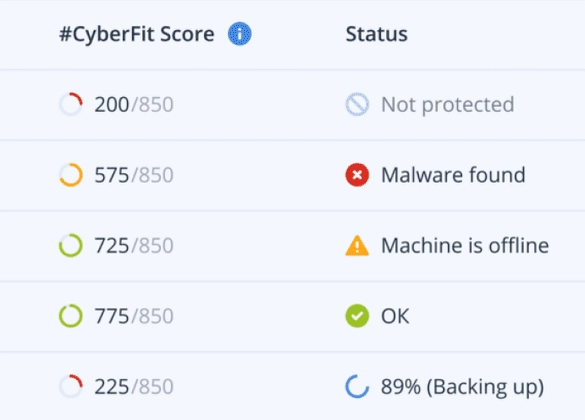Select the 775/850 score value
The width and height of the screenshot is (585, 420).
[134, 316]
